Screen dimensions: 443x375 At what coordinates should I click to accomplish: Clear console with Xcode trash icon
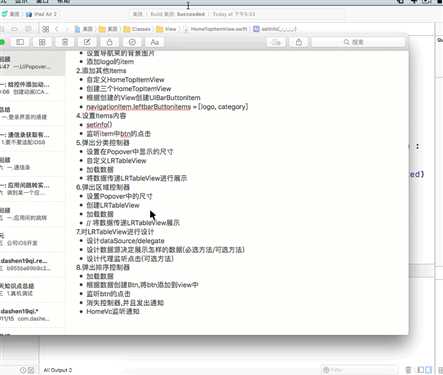click(408, 370)
